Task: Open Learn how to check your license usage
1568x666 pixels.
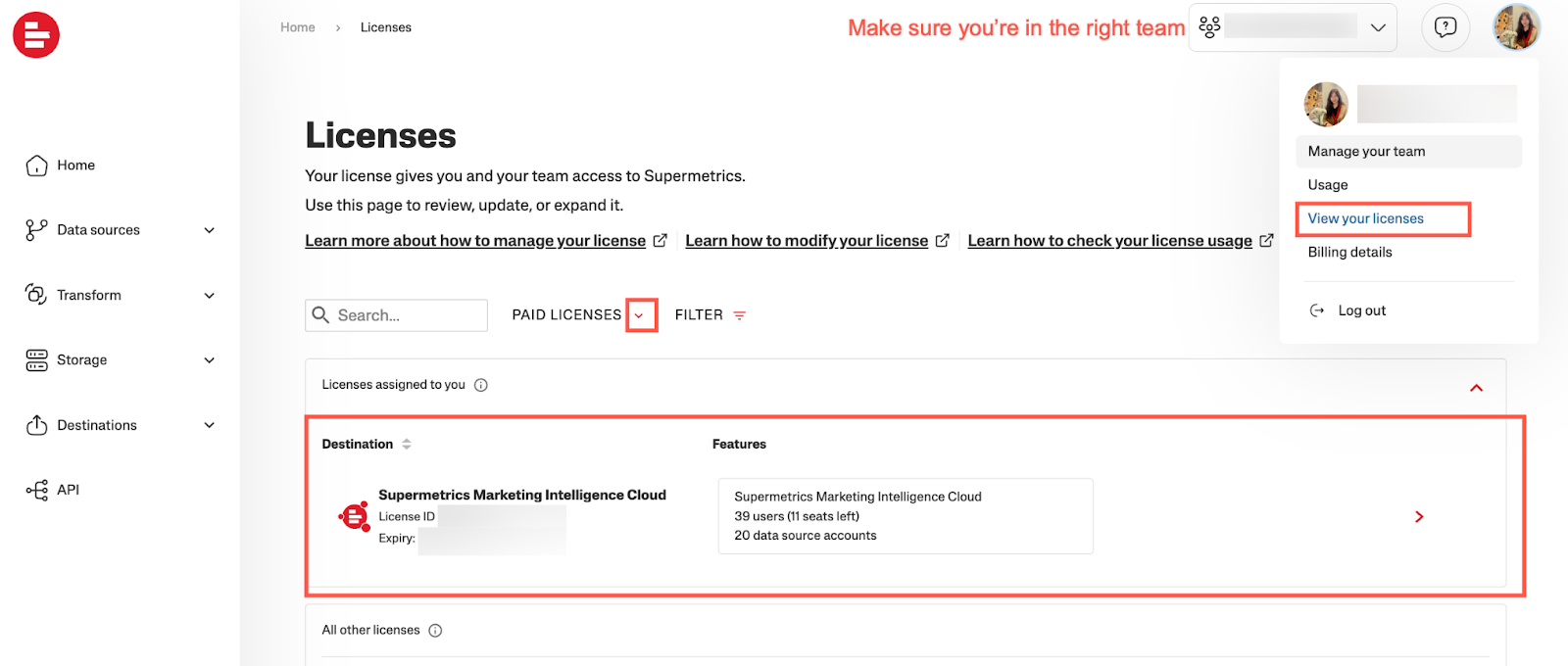Action: pos(1109,241)
